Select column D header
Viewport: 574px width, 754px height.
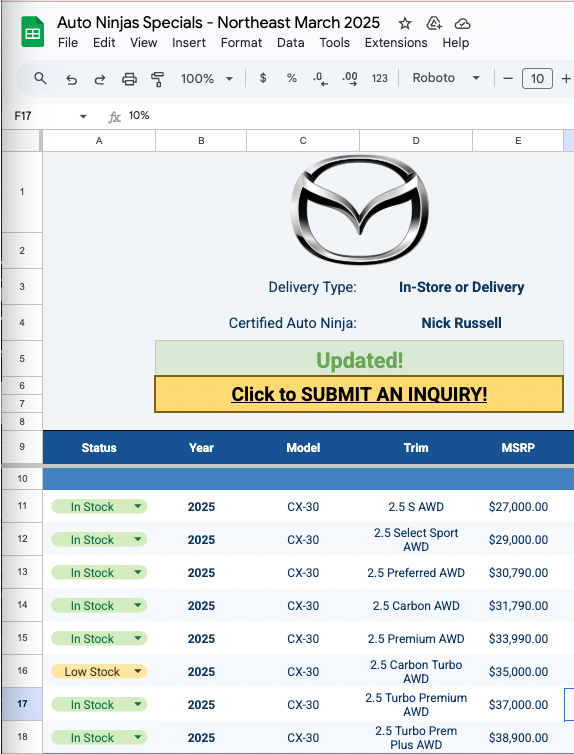(x=416, y=141)
